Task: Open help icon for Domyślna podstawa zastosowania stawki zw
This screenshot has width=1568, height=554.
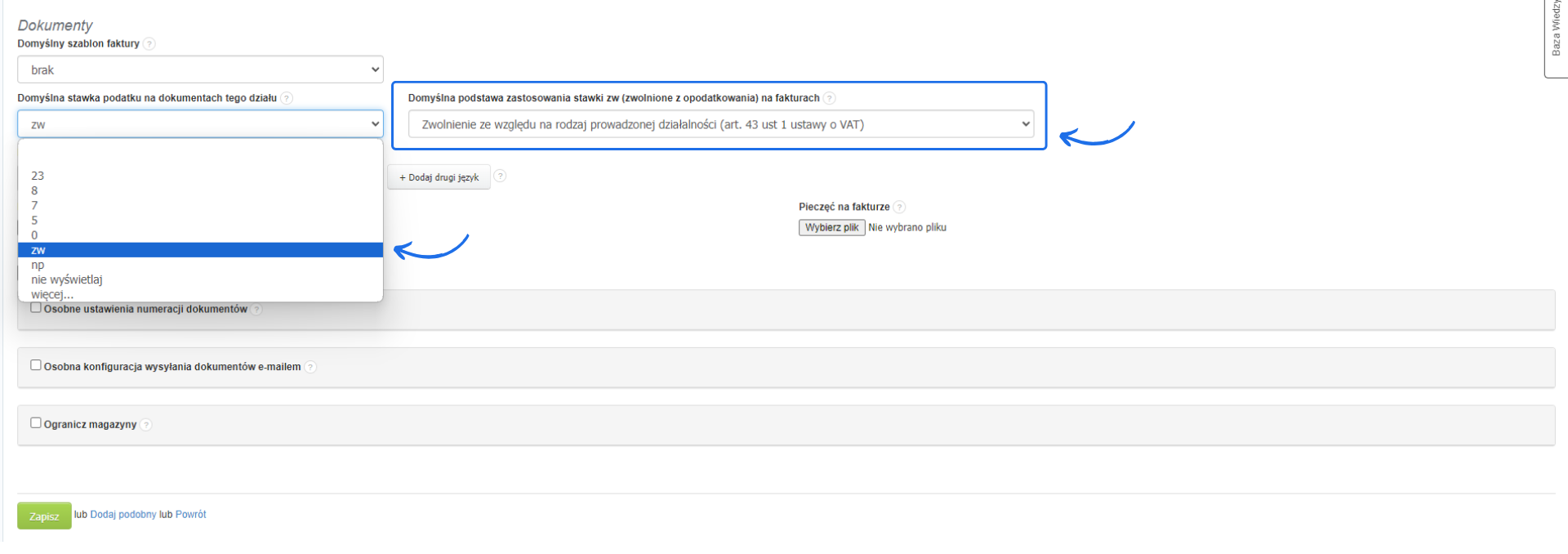Action: [830, 98]
